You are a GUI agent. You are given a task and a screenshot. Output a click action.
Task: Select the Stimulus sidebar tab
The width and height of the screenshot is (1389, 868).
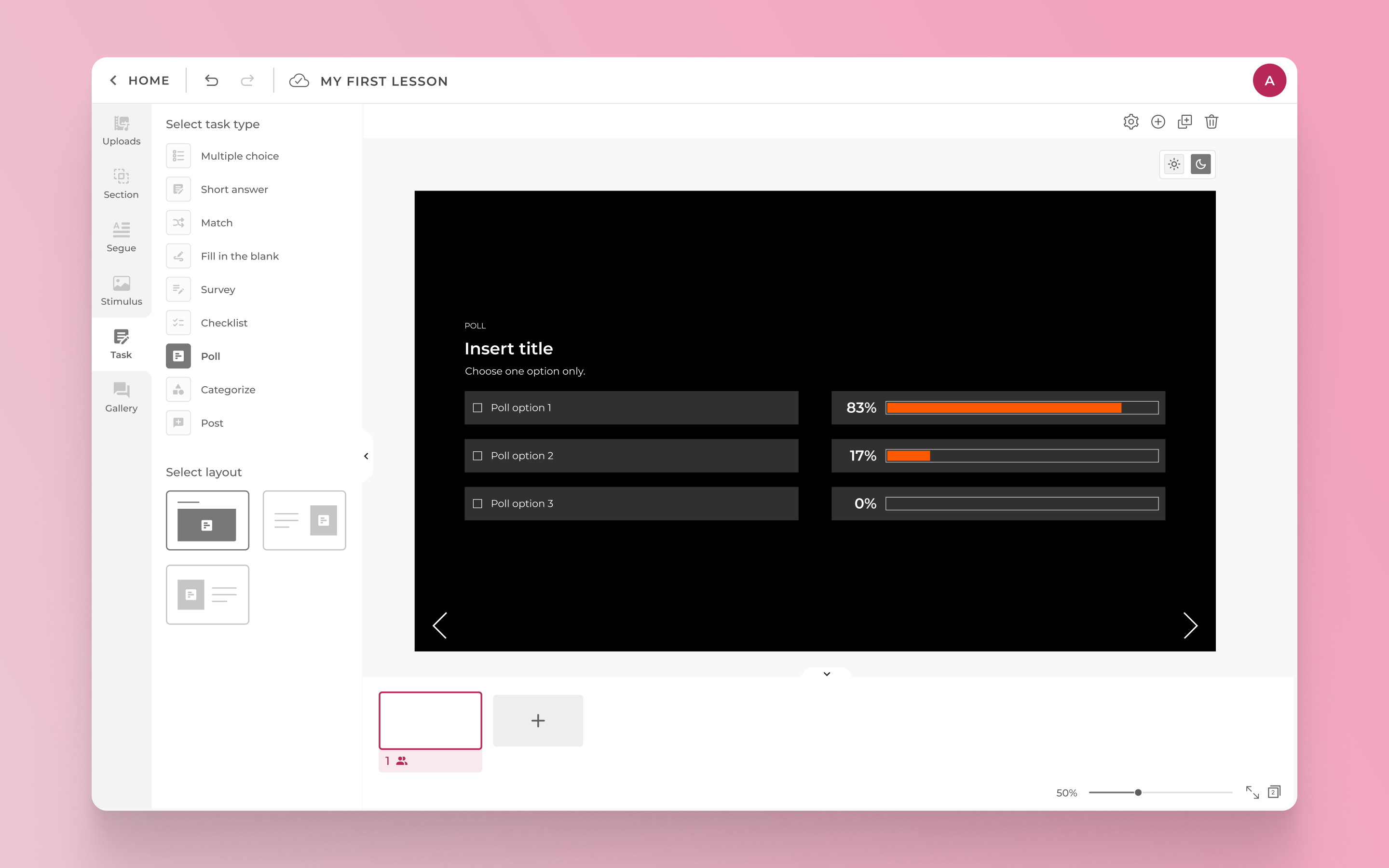tap(121, 290)
